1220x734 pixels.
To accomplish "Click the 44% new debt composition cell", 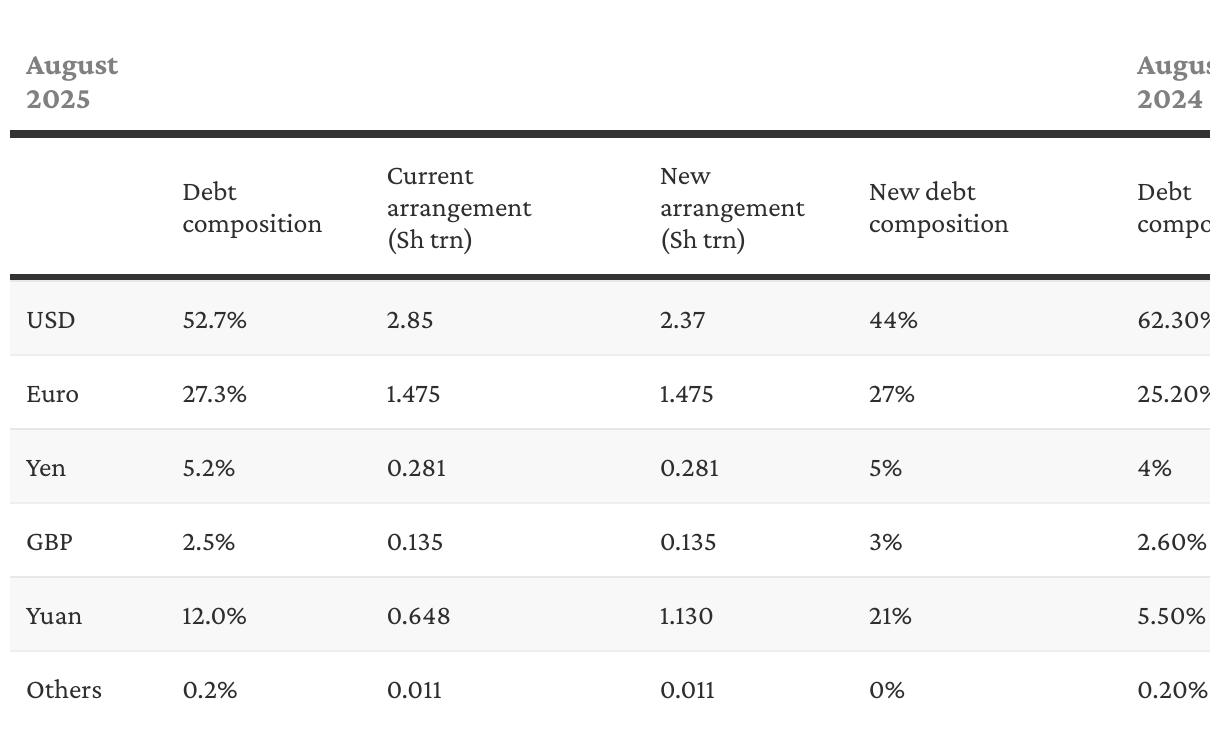I will (x=893, y=320).
